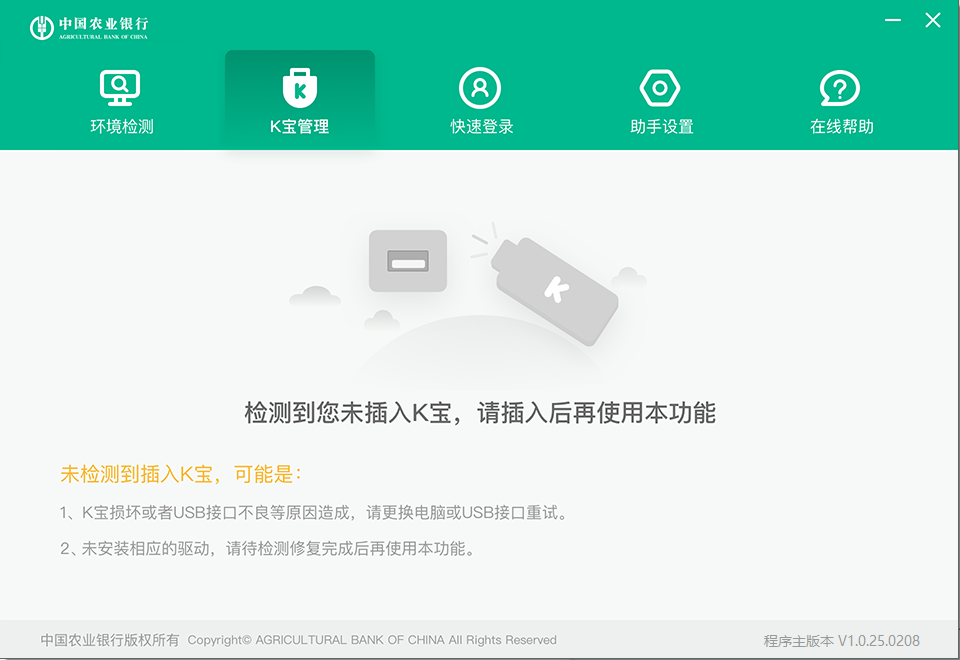Viewport: 960px width, 660px height.
Task: Click the 快速登录 person icon
Action: click(x=480, y=87)
